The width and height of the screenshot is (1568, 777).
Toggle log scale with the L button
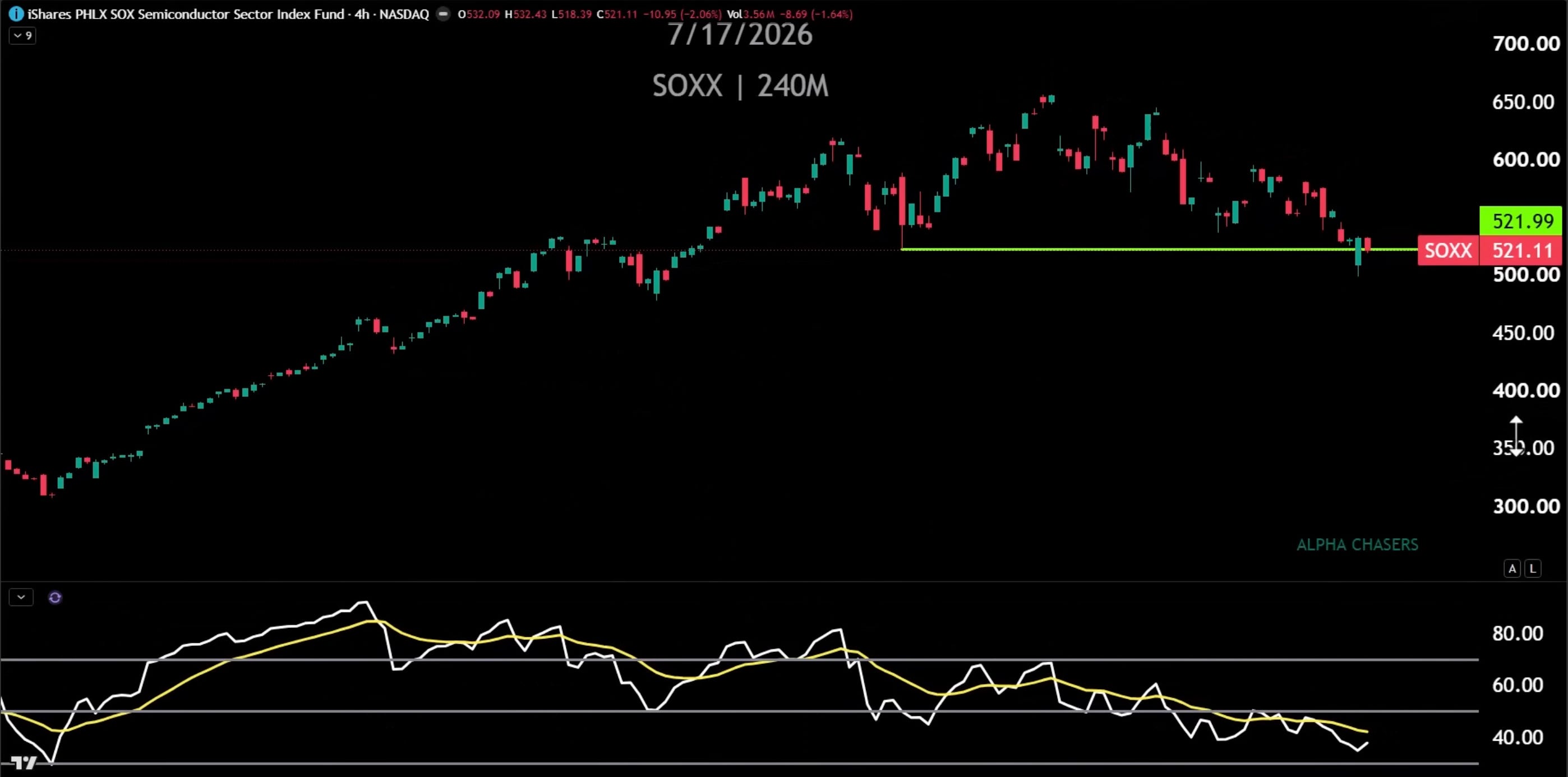(x=1533, y=569)
